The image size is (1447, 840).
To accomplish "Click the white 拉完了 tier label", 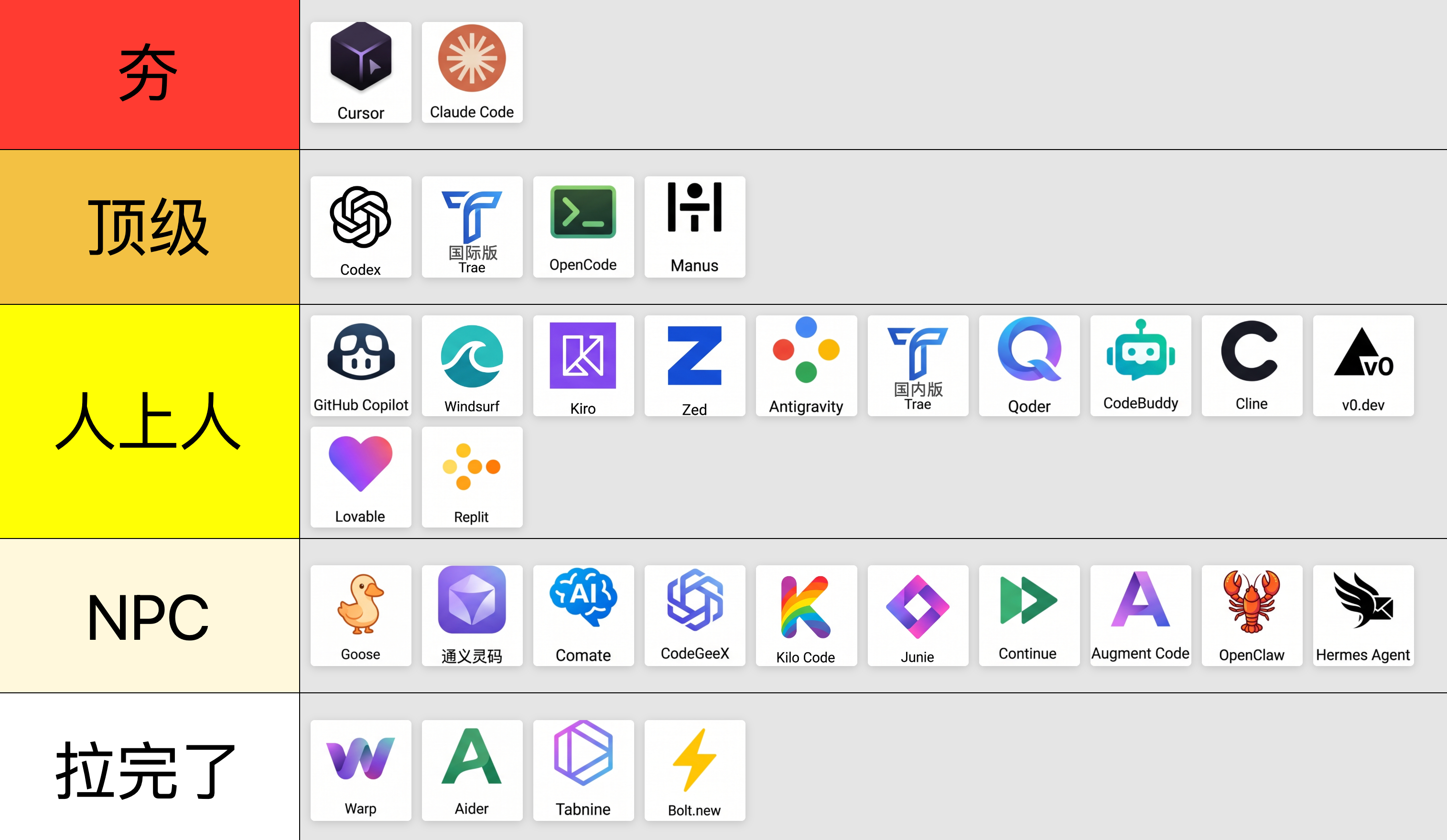I will (149, 767).
